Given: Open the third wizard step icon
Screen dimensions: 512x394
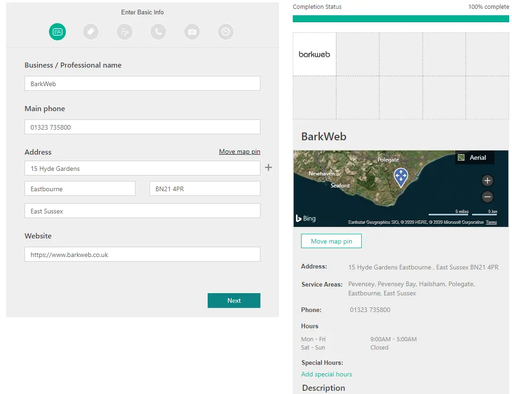Looking at the screenshot, I should [x=125, y=32].
